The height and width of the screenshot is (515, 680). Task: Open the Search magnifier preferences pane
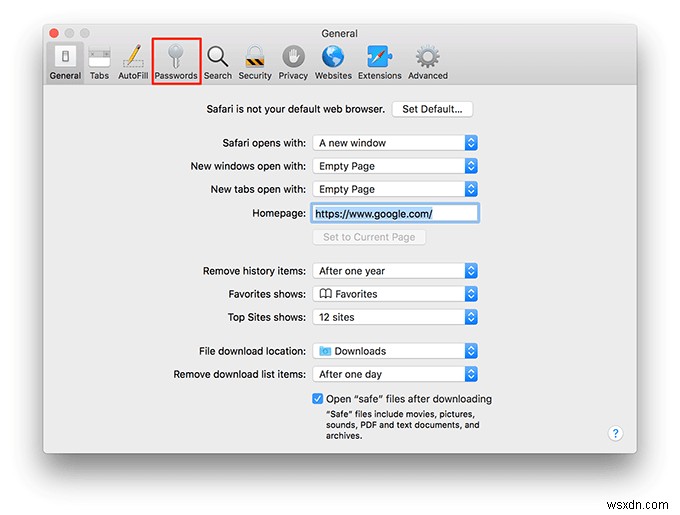point(218,63)
